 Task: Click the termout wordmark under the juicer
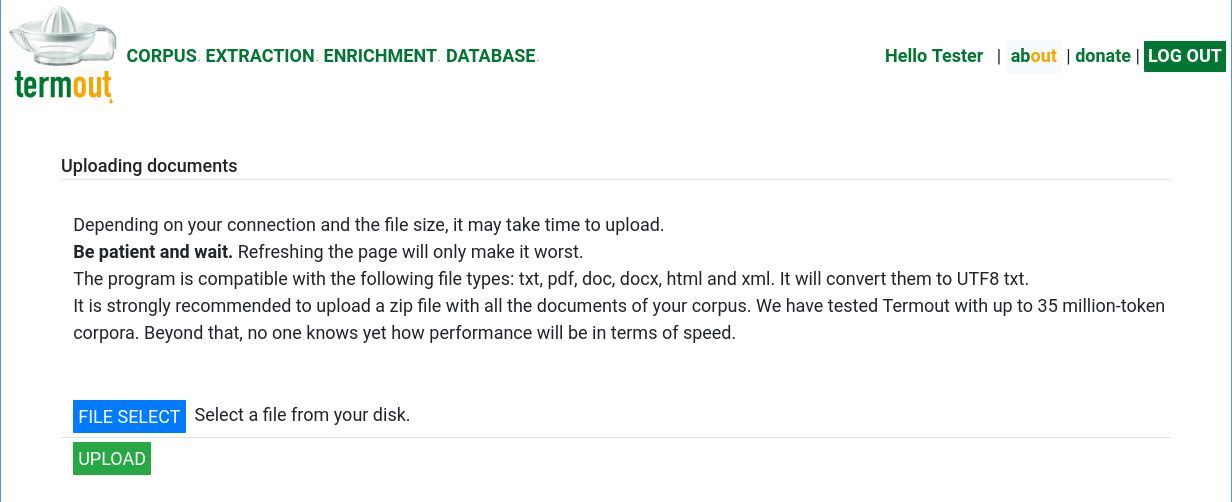(63, 87)
